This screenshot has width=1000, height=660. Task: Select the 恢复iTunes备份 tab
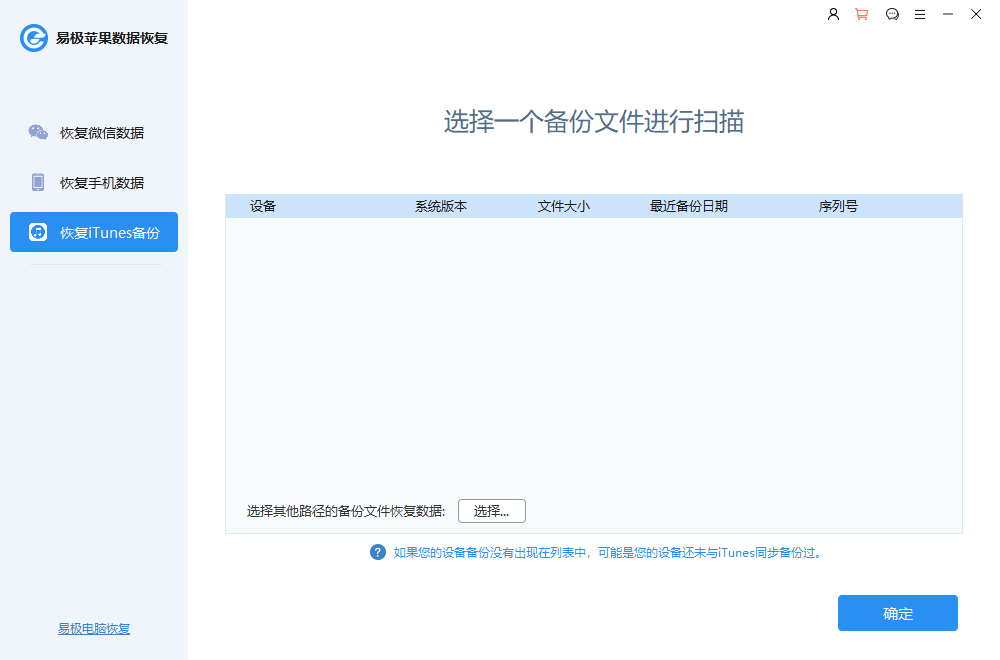pyautogui.click(x=101, y=231)
